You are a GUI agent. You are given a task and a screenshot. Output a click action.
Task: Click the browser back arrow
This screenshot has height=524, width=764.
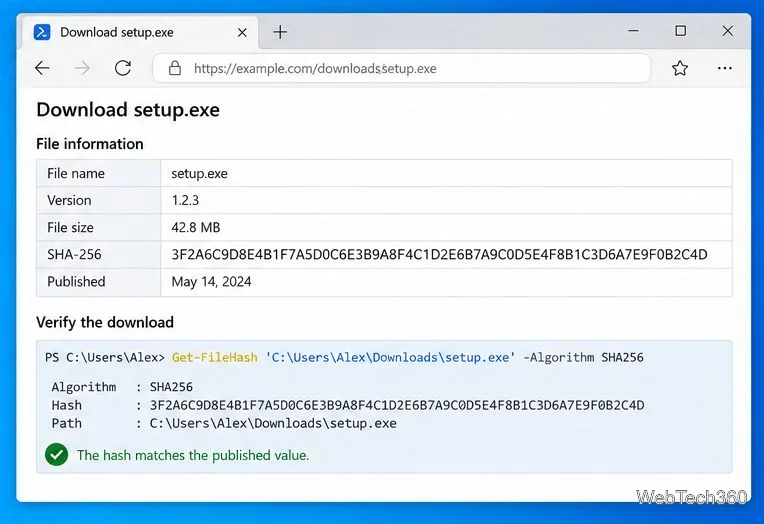click(42, 68)
